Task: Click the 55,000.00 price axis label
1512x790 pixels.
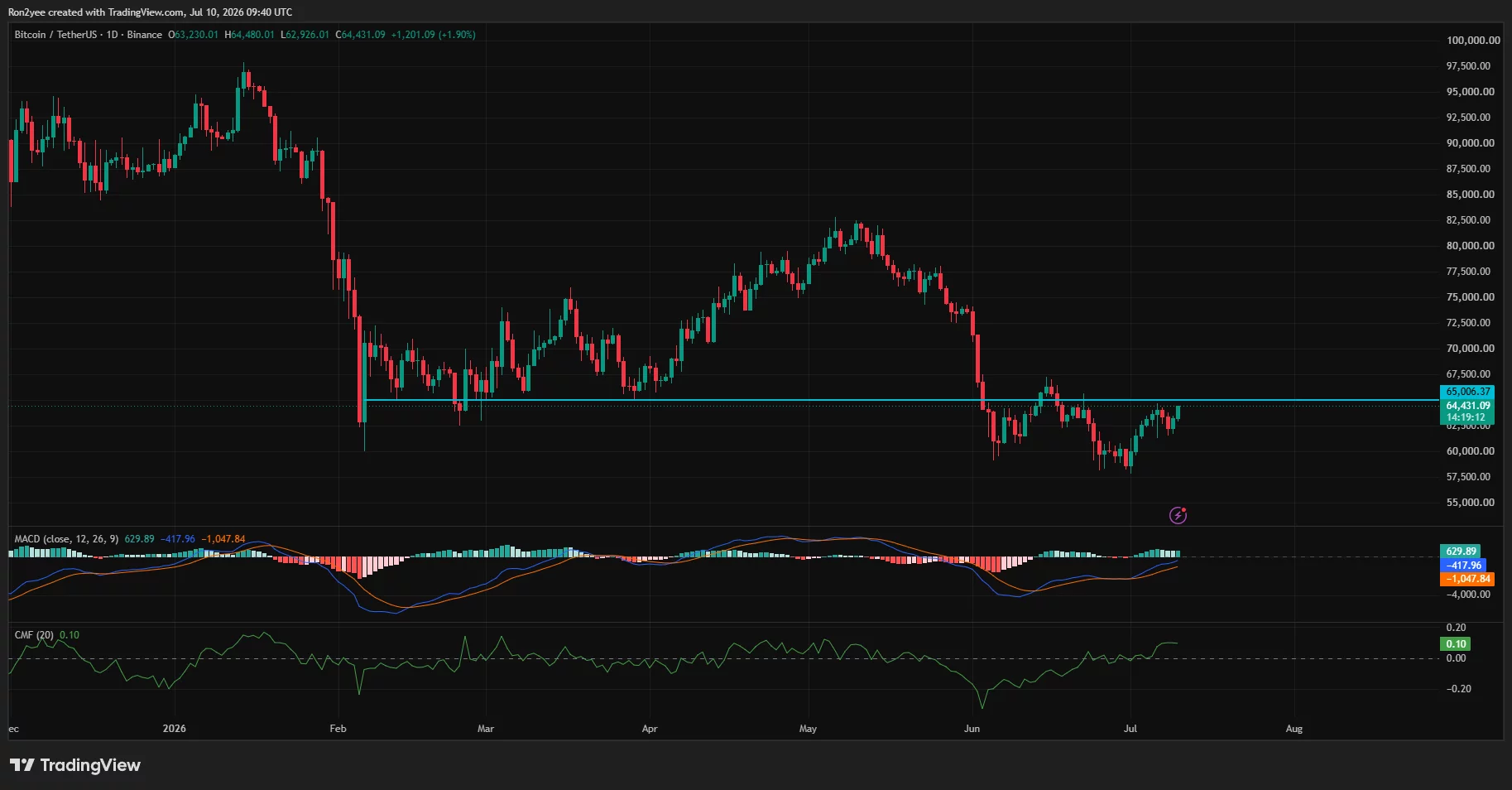Action: pyautogui.click(x=1470, y=503)
